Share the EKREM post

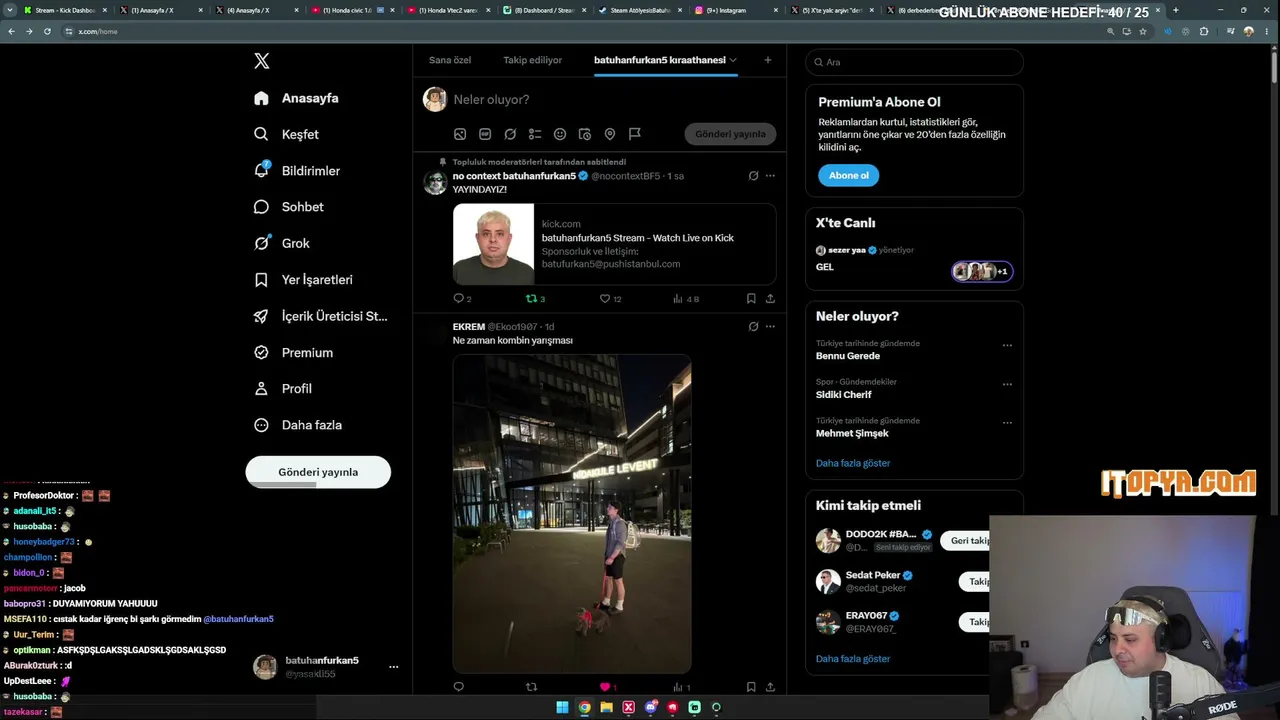pos(770,687)
